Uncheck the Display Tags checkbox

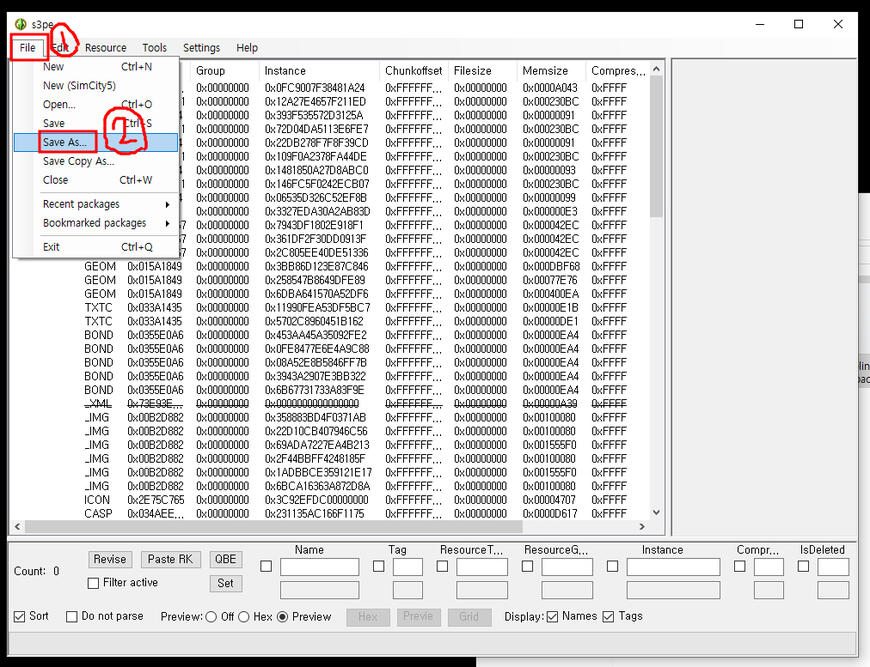point(609,617)
